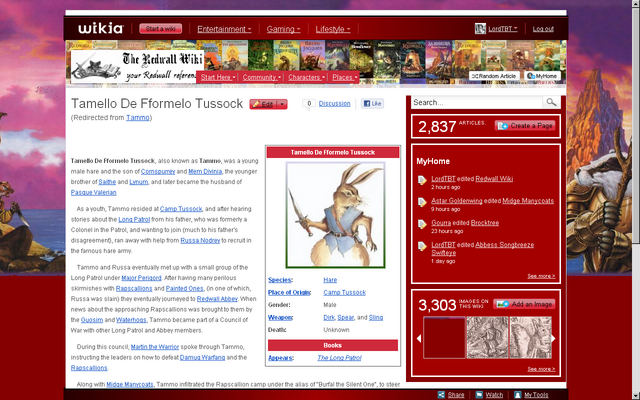This screenshot has width=640, height=400.
Task: Click the Random Article button
Action: [x=494, y=76]
